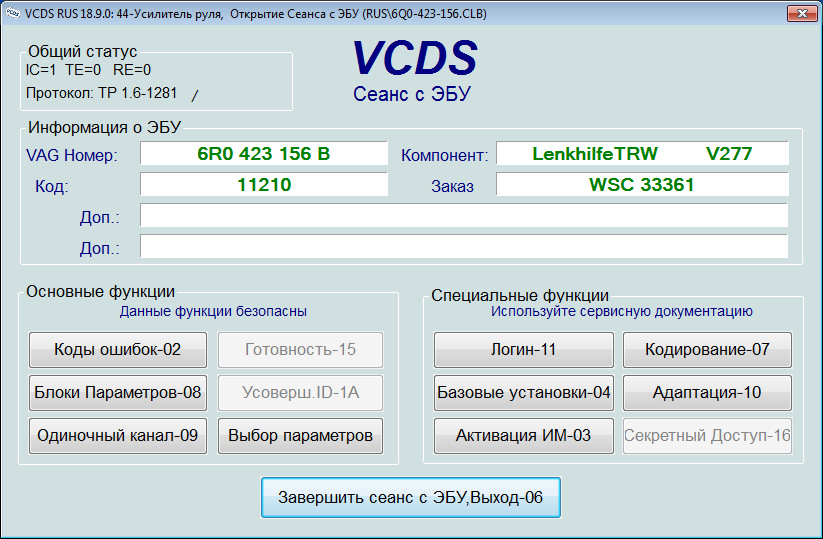Click the Информация о ЭБУ group title
Screen dimensions: 823x539
coord(104,127)
